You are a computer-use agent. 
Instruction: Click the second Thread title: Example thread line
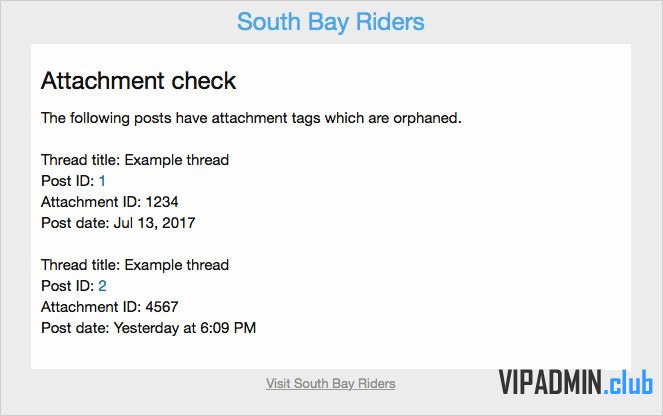point(135,265)
